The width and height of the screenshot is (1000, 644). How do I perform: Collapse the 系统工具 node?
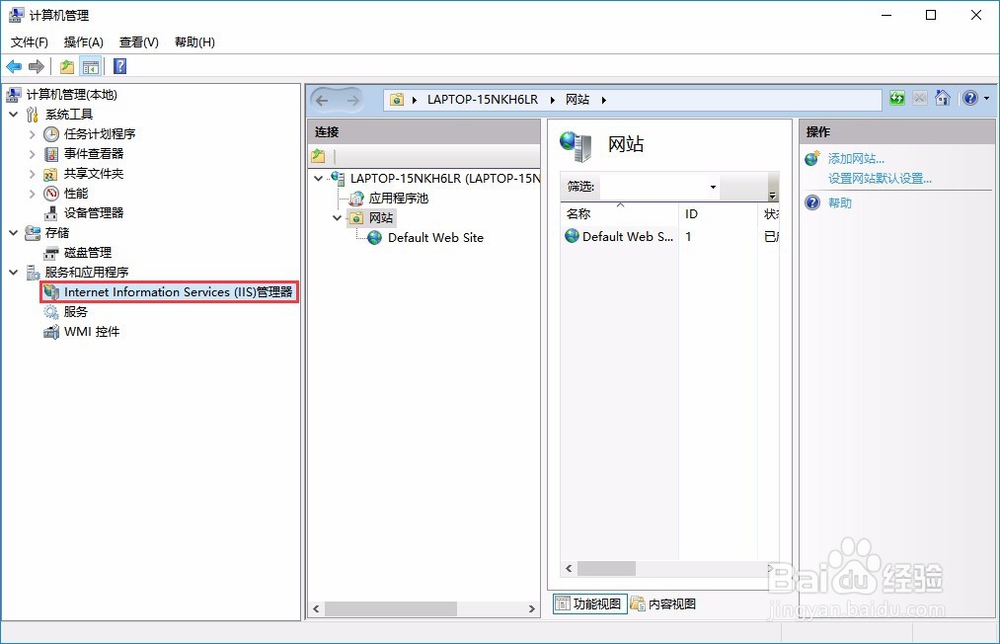click(13, 115)
